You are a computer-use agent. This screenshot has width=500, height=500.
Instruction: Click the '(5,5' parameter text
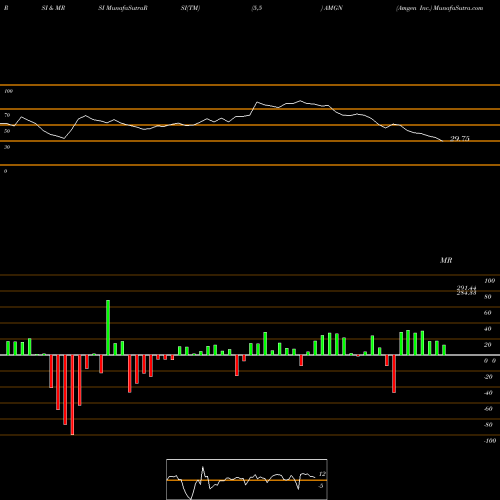[x=257, y=8]
